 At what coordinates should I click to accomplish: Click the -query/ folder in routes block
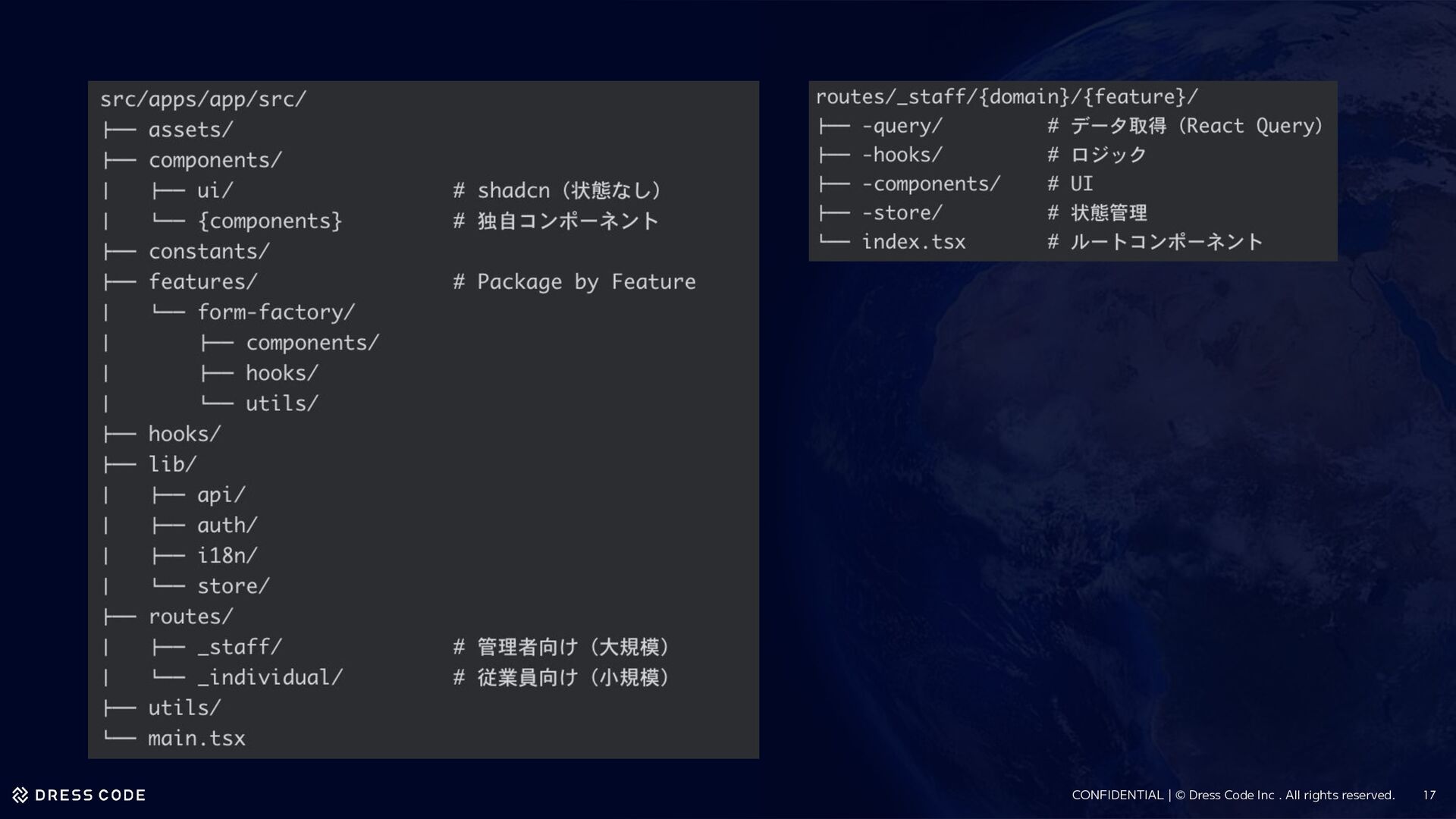point(902,126)
